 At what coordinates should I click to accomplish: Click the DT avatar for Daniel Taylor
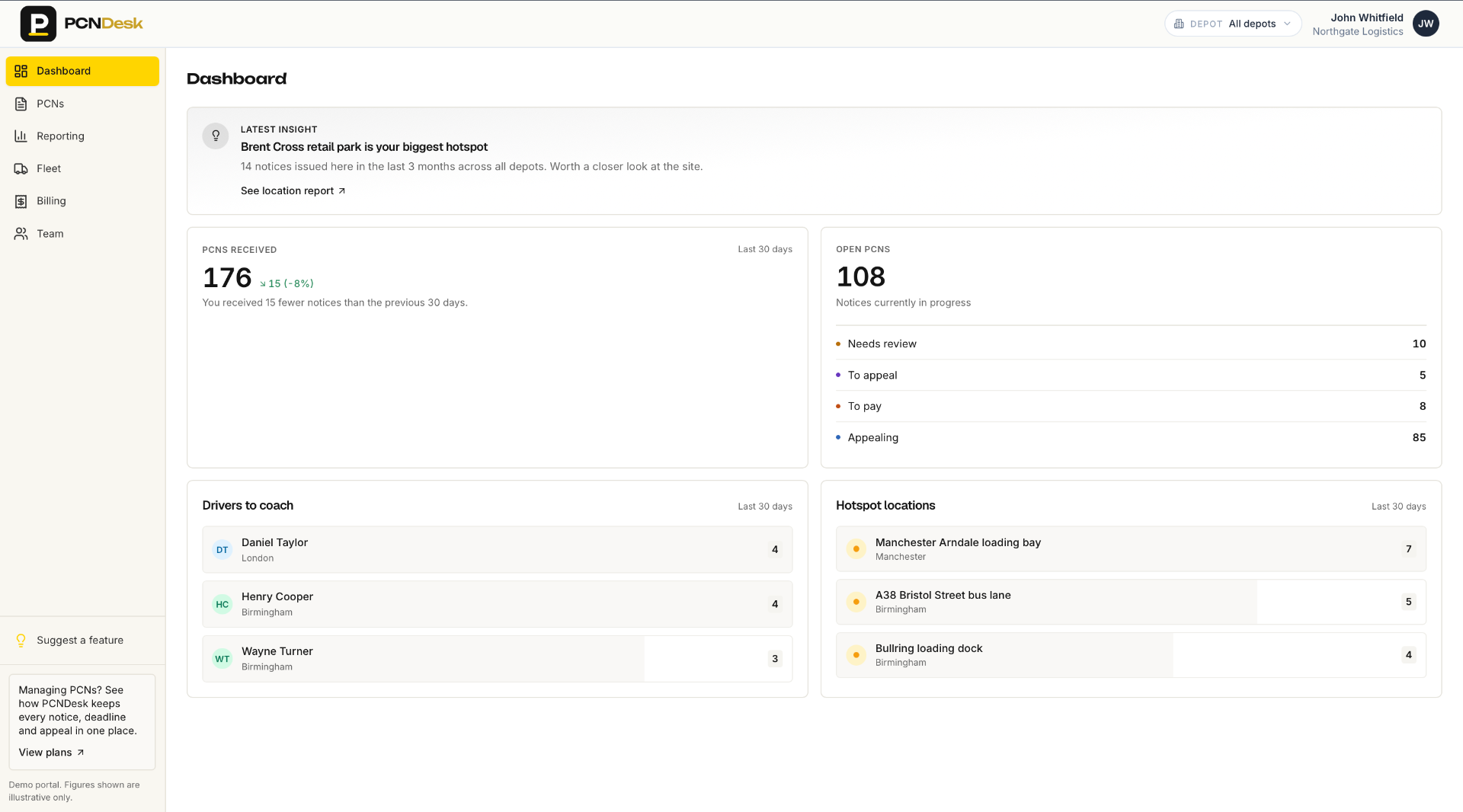(x=222, y=549)
